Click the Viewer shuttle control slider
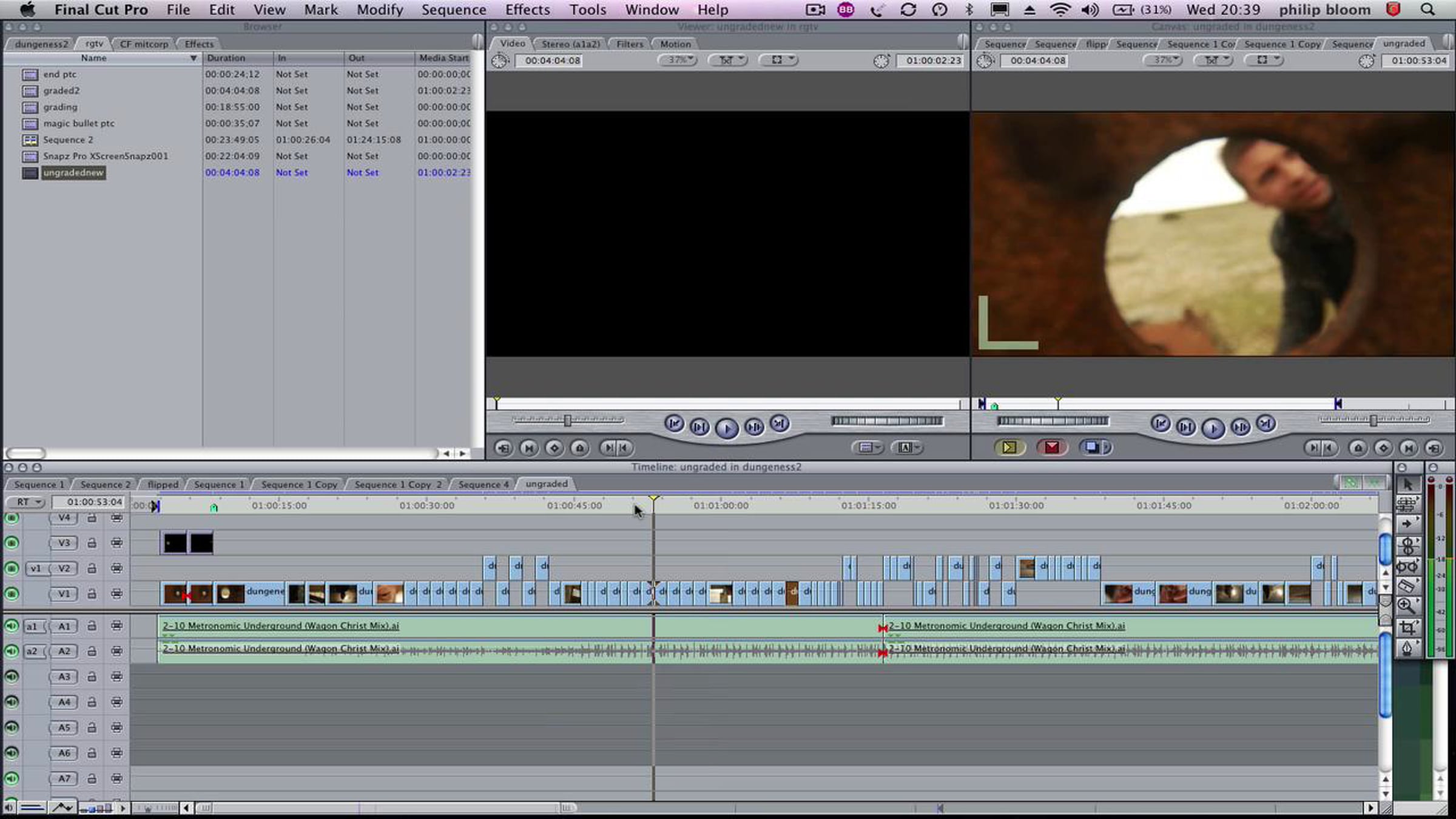Image resolution: width=1456 pixels, height=819 pixels. click(567, 420)
